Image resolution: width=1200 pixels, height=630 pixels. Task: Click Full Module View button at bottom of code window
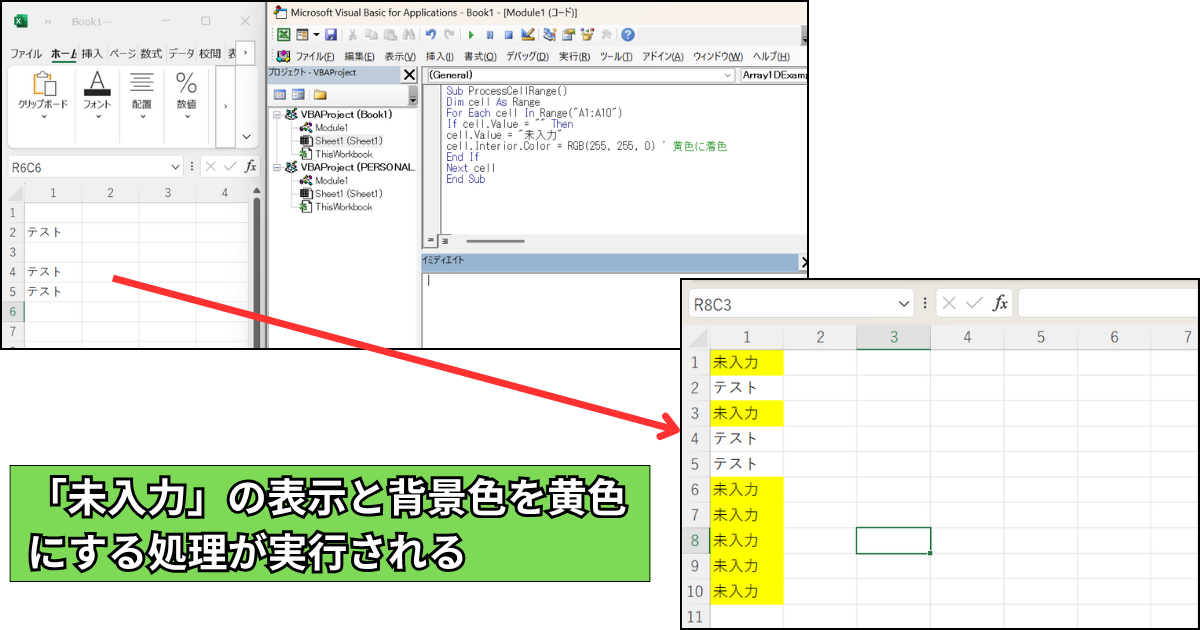[x=444, y=241]
